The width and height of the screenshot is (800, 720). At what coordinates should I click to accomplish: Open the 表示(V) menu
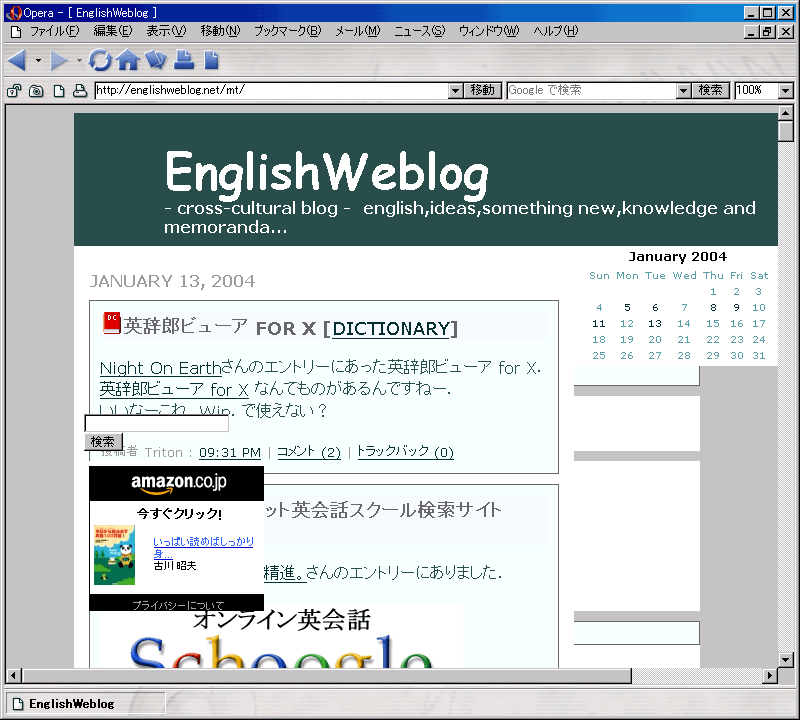(166, 31)
